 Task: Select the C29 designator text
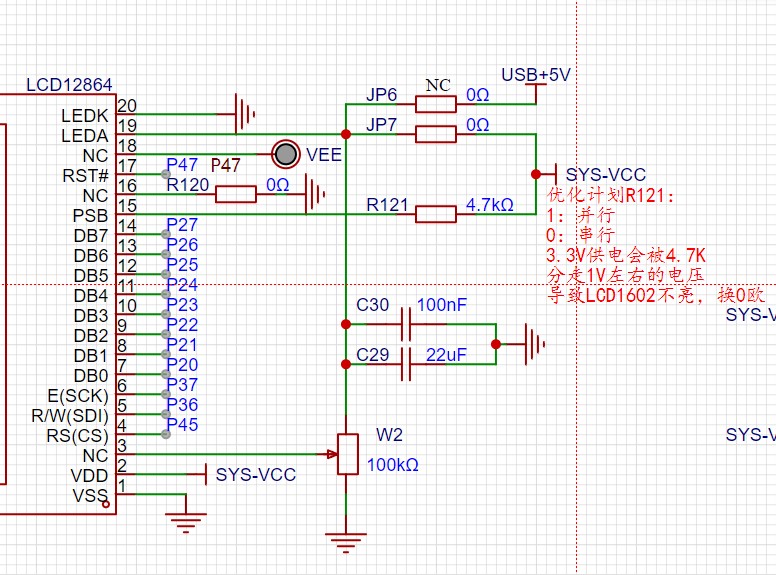point(373,355)
